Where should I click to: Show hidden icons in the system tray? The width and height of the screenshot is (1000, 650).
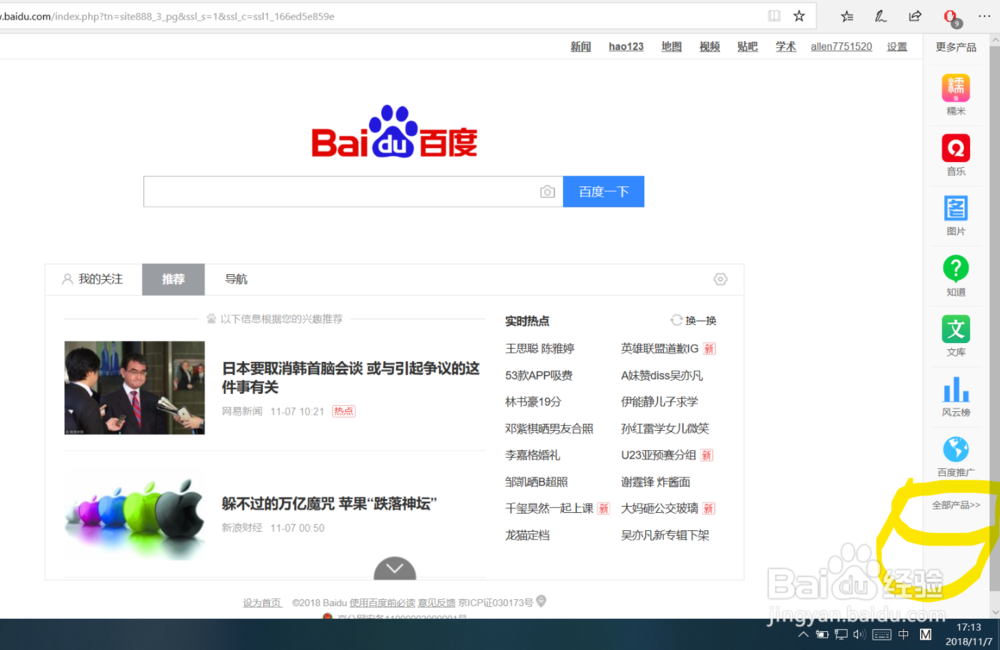click(804, 634)
